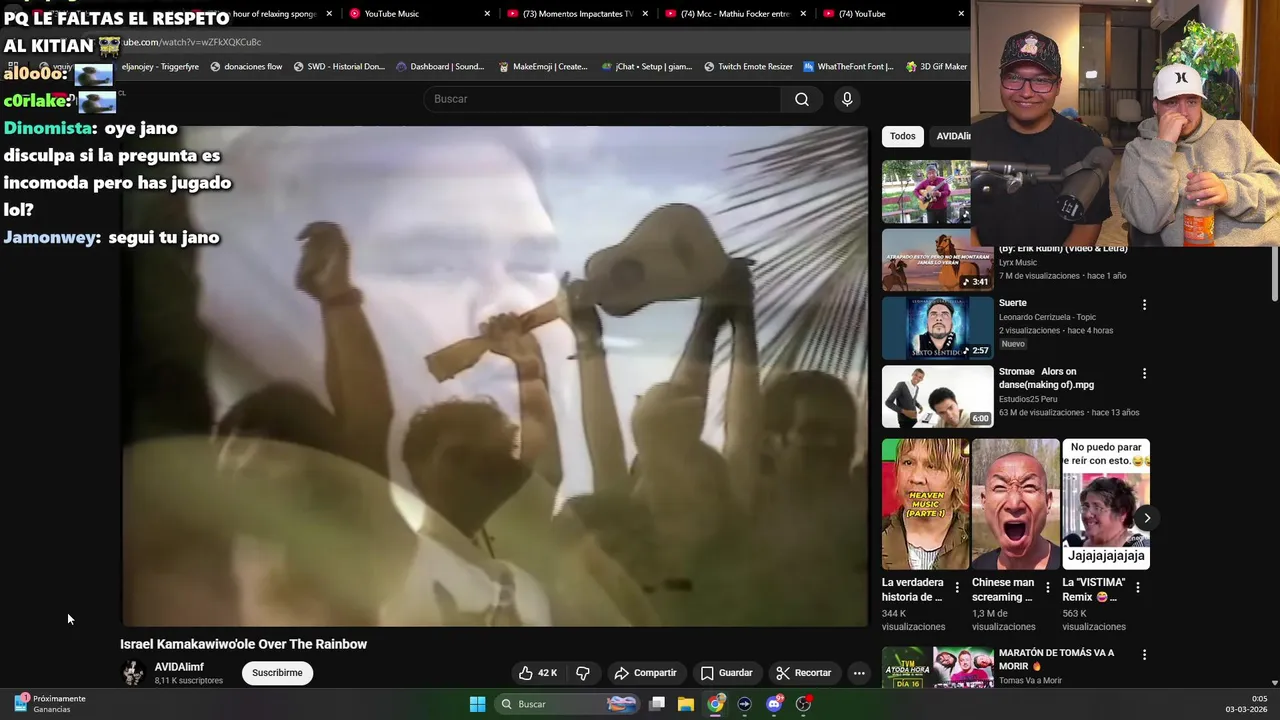1280x720 pixels.
Task: Open the 3D Gif Maker bookmark
Action: point(937,67)
